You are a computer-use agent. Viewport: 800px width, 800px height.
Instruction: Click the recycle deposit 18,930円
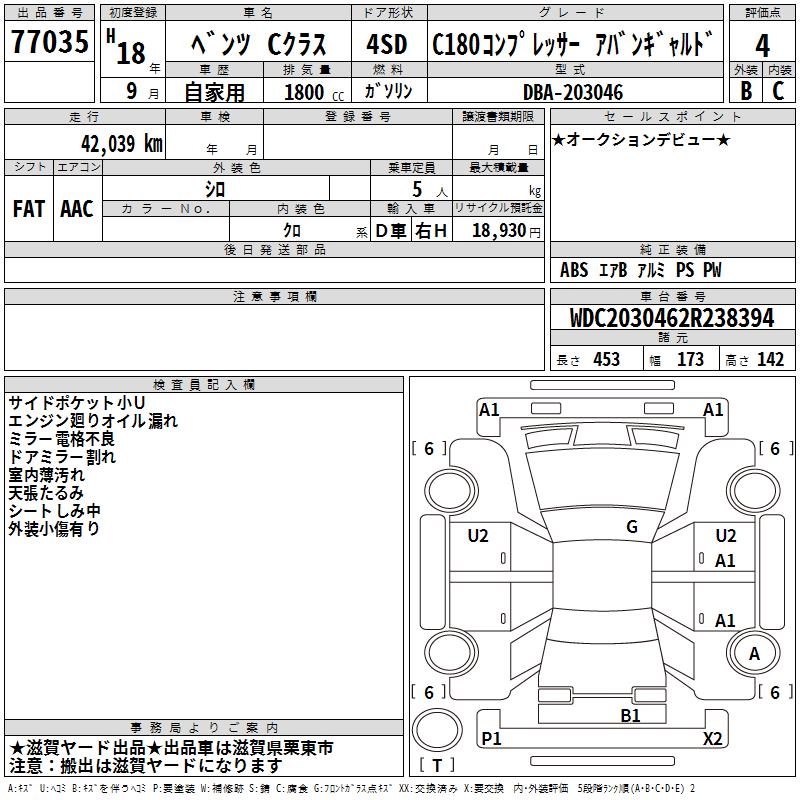pos(506,231)
